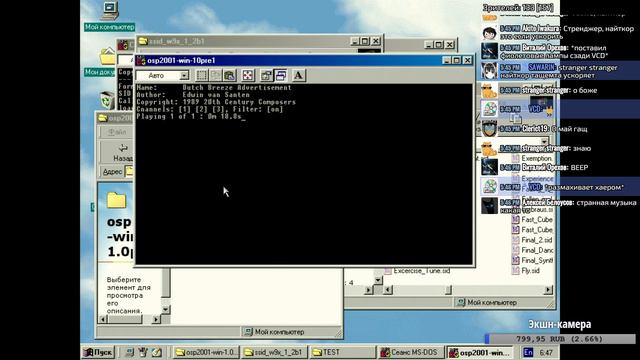Viewport: 640px width, 360px height.
Task: Switch to TEST taskbar button
Action: click(342, 352)
